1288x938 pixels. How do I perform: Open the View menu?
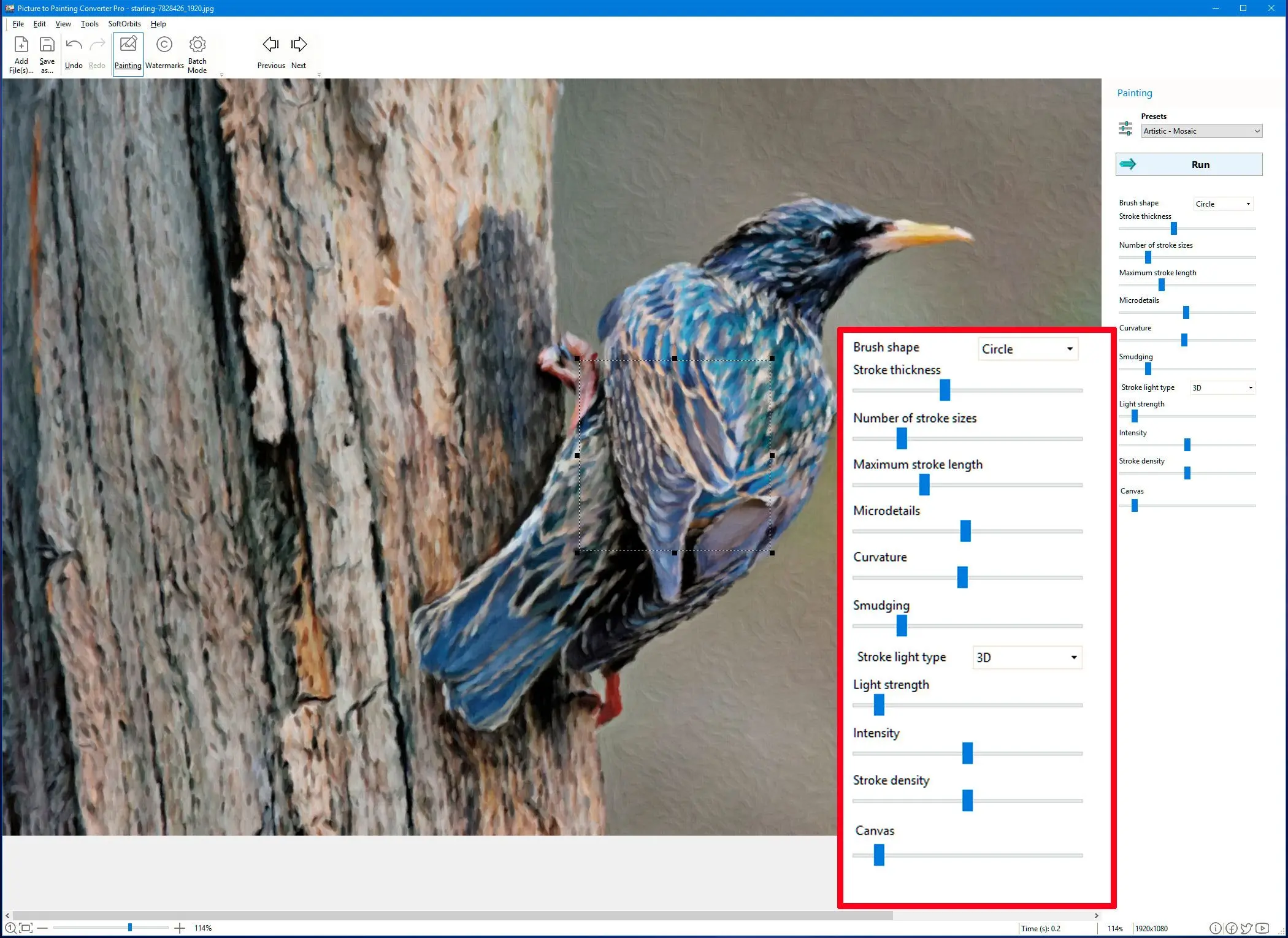coord(62,23)
